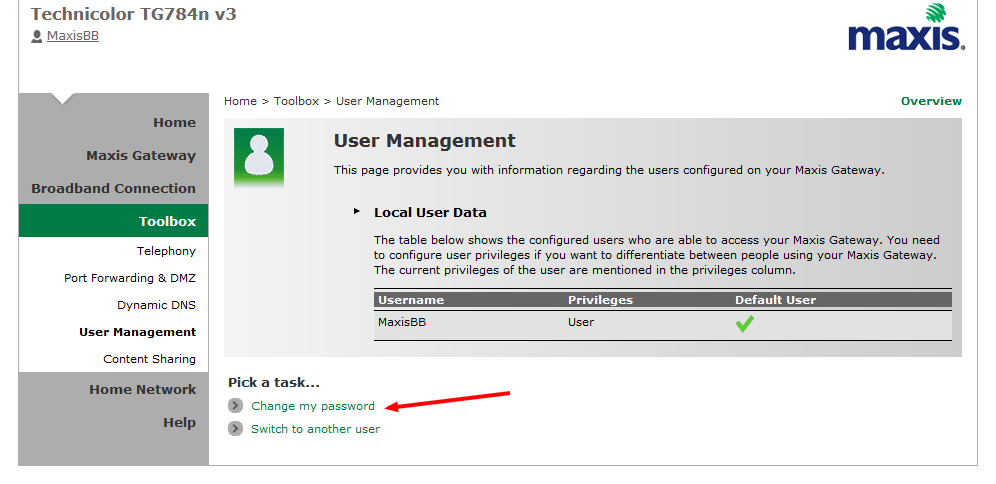The height and width of the screenshot is (484, 996).
Task: Click arrow icon next to Change my password
Action: coord(236,405)
